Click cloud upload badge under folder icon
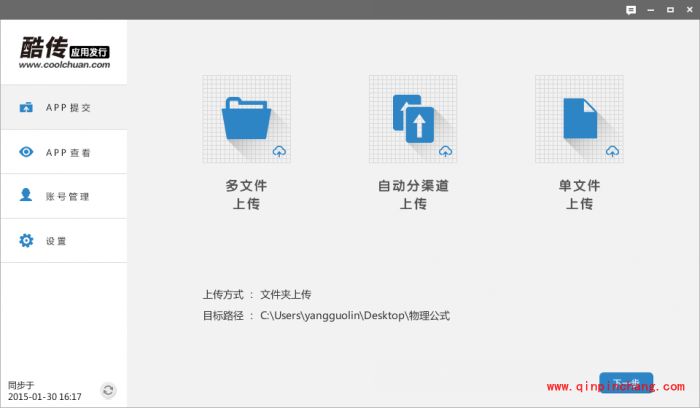This screenshot has height=408, width=700. tap(280, 151)
